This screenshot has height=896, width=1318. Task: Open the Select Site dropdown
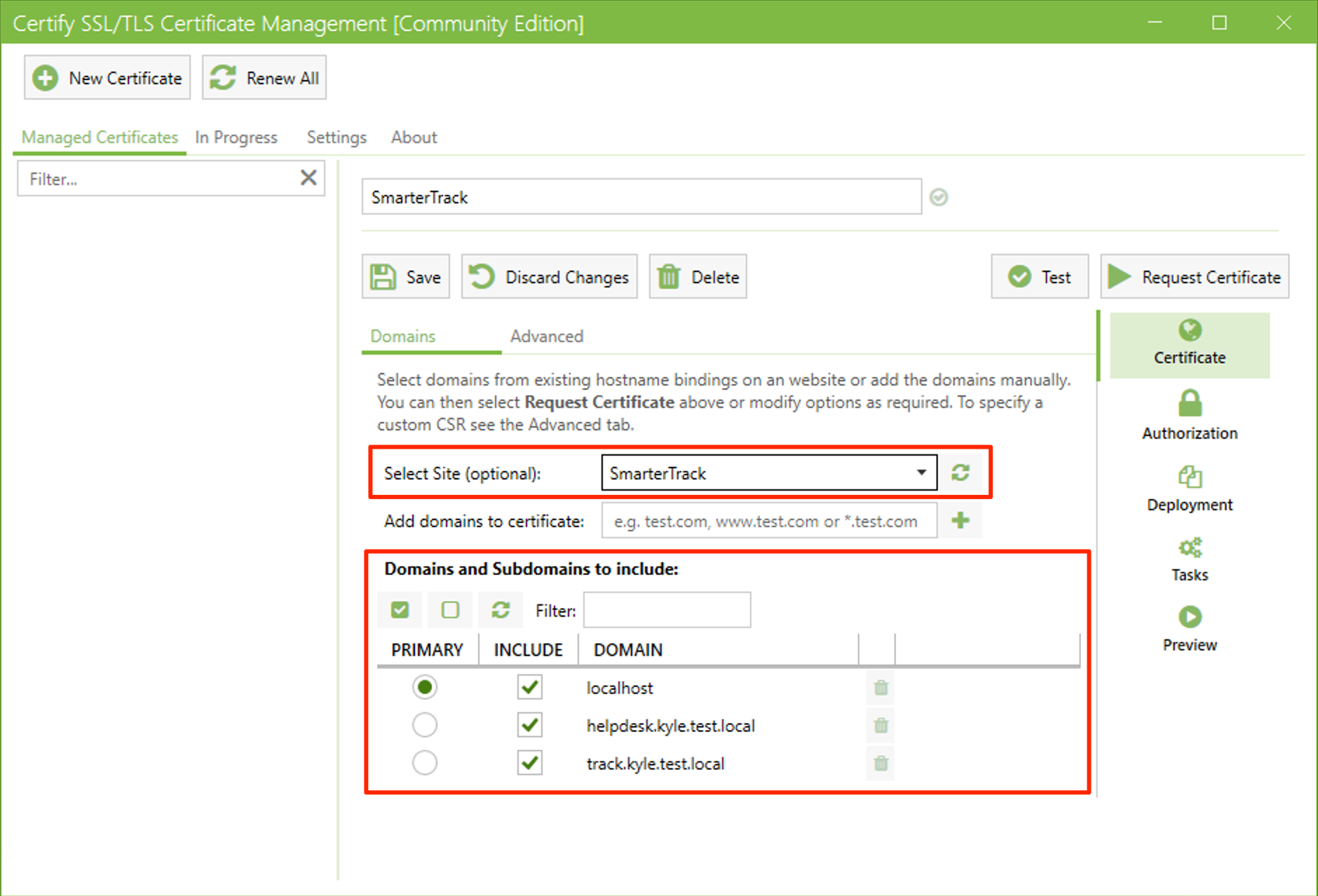point(769,473)
